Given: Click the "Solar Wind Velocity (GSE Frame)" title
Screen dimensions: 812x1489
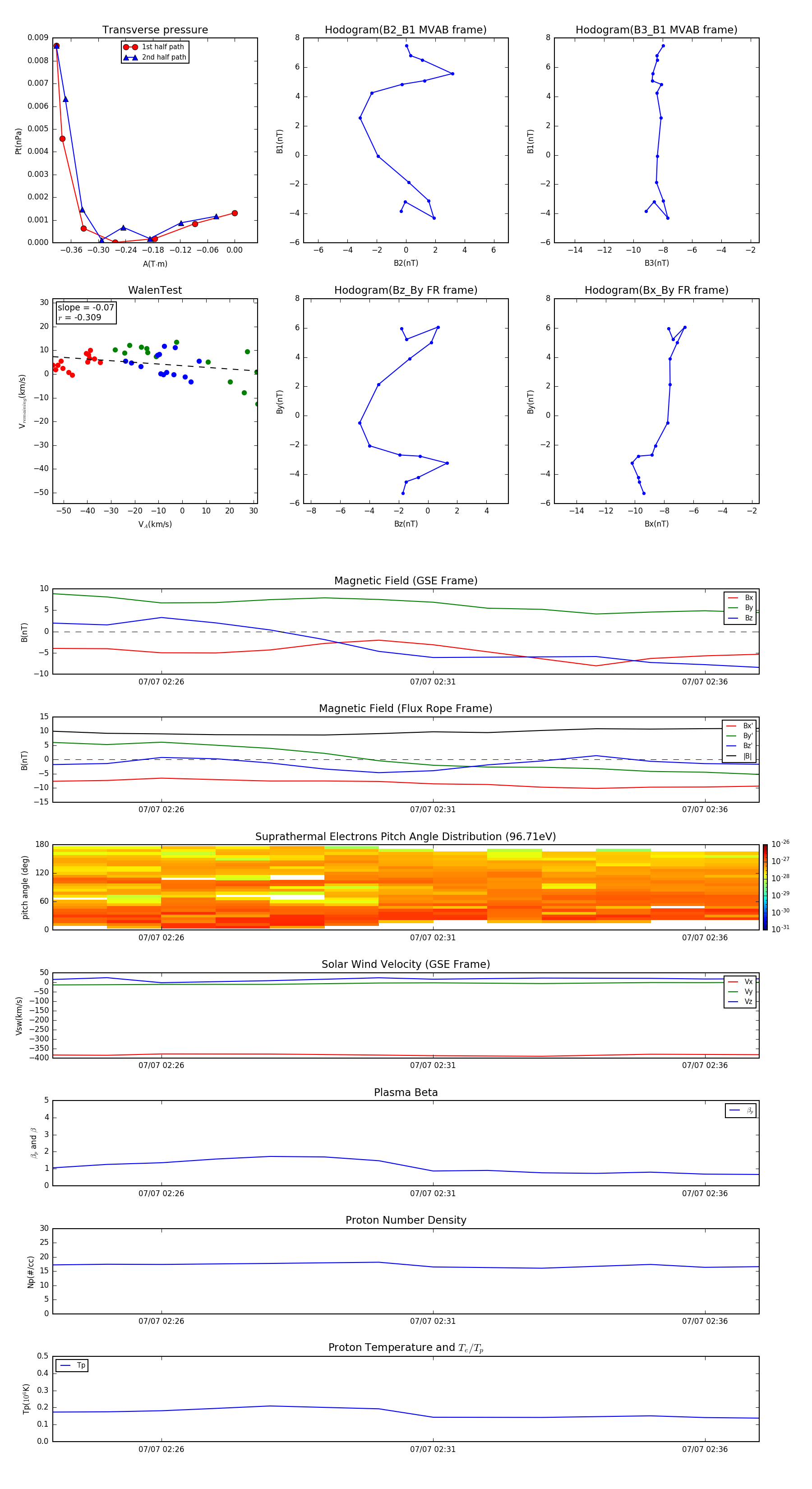Looking at the screenshot, I should pos(406,964).
